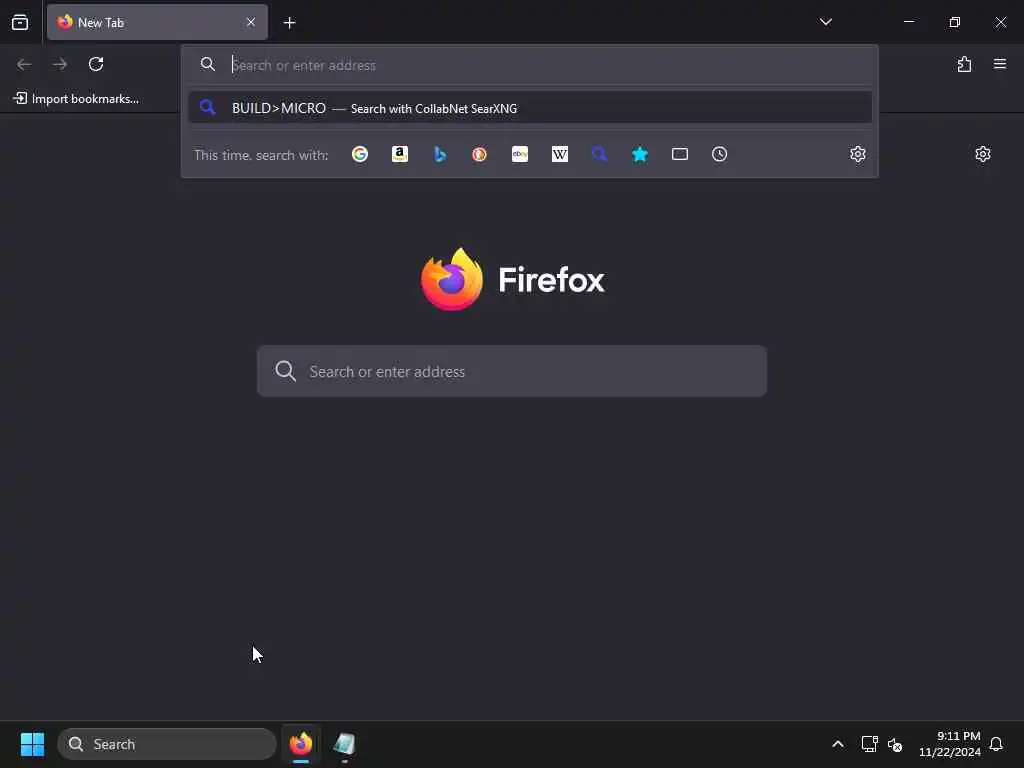This screenshot has height=768, width=1024.
Task: Click Import bookmarks... on bookmarks toolbar
Action: [76, 99]
